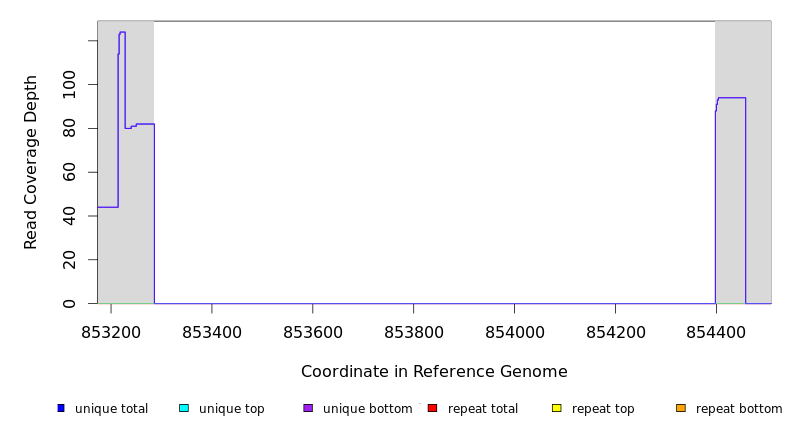The image size is (792, 432).
Task: Click the 854000 x-axis tick label
Action: pos(514,332)
